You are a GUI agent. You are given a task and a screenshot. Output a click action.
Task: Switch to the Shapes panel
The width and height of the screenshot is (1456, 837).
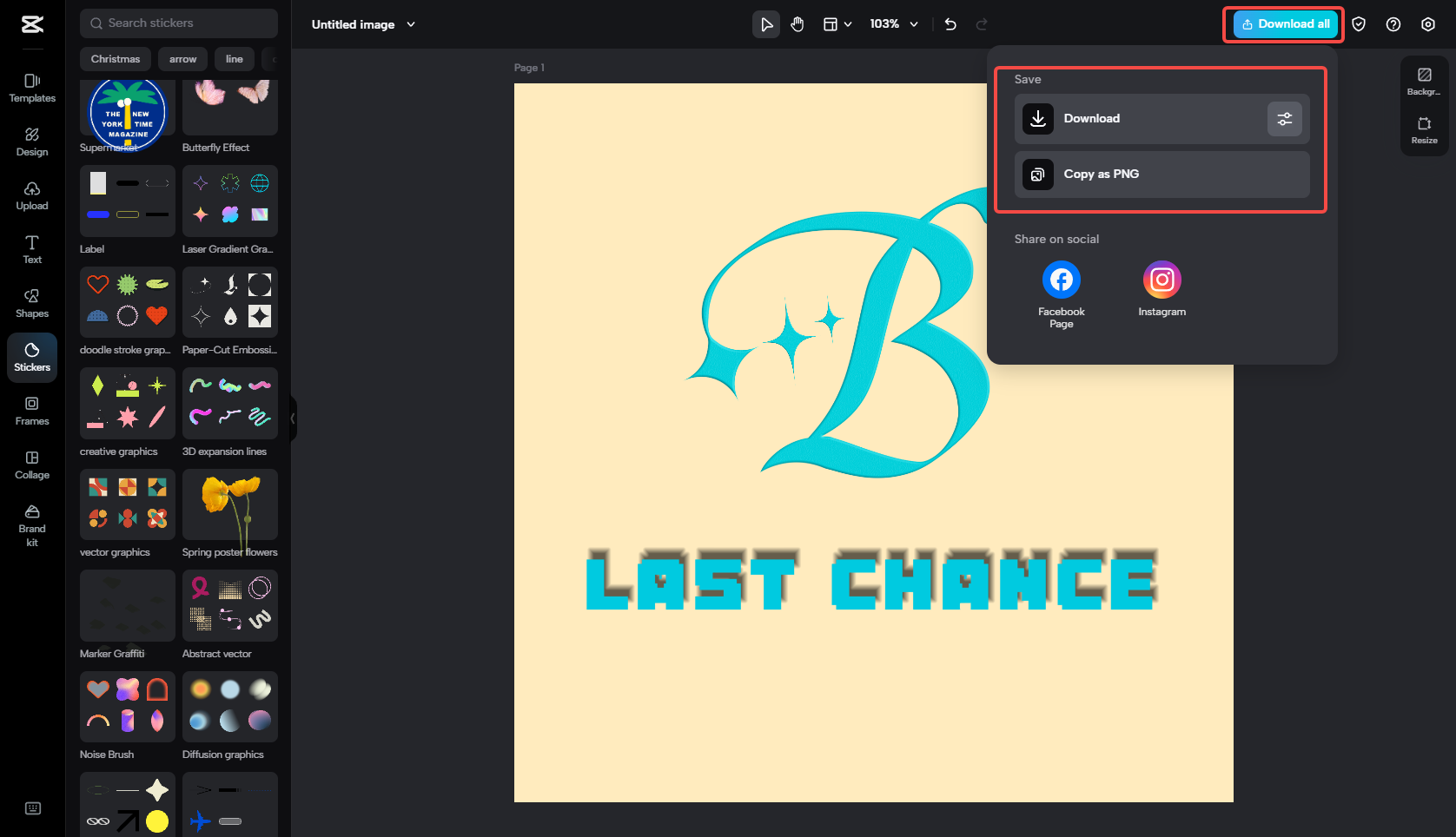pos(31,303)
